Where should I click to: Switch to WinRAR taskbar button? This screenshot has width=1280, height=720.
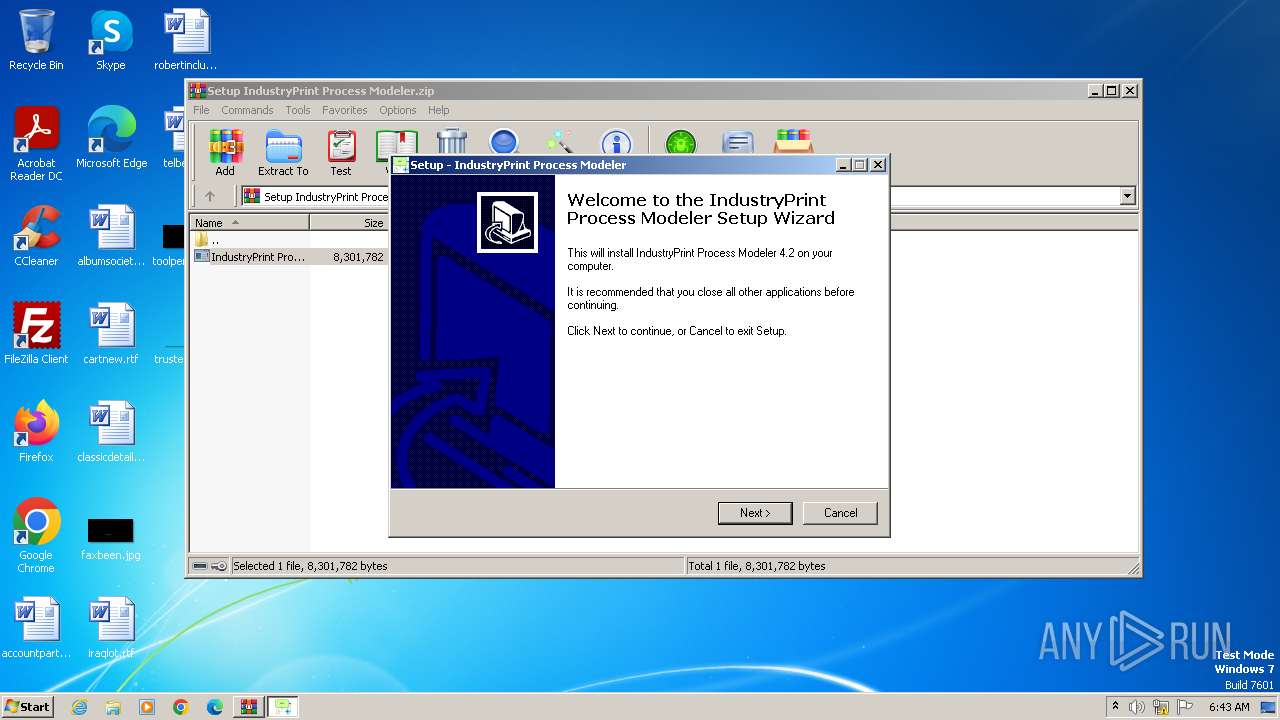[249, 707]
